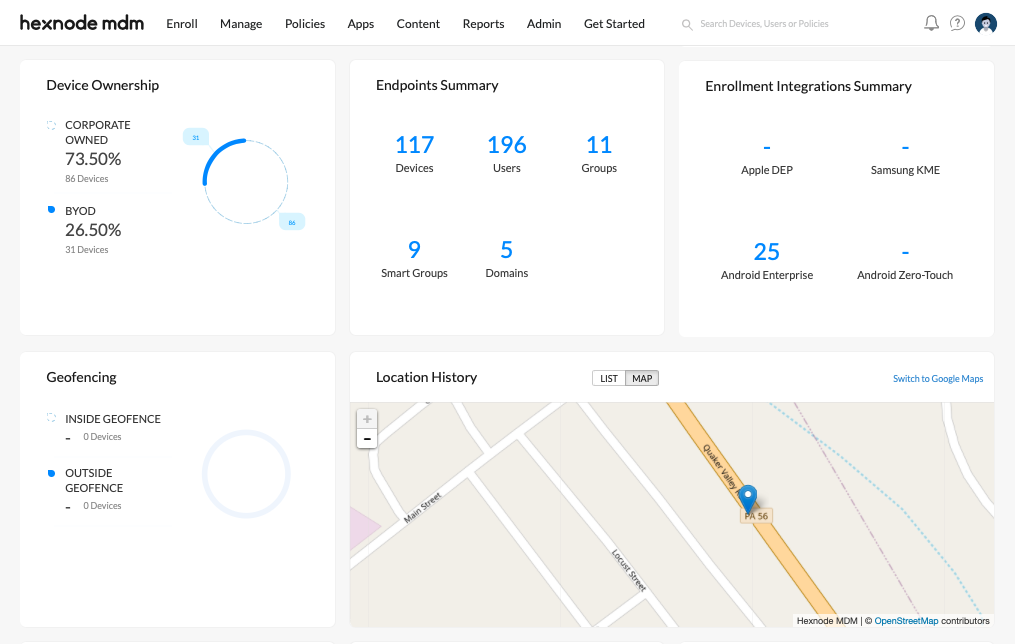This screenshot has width=1015, height=644.
Task: Click the blue location pin on map
Action: click(x=748, y=499)
